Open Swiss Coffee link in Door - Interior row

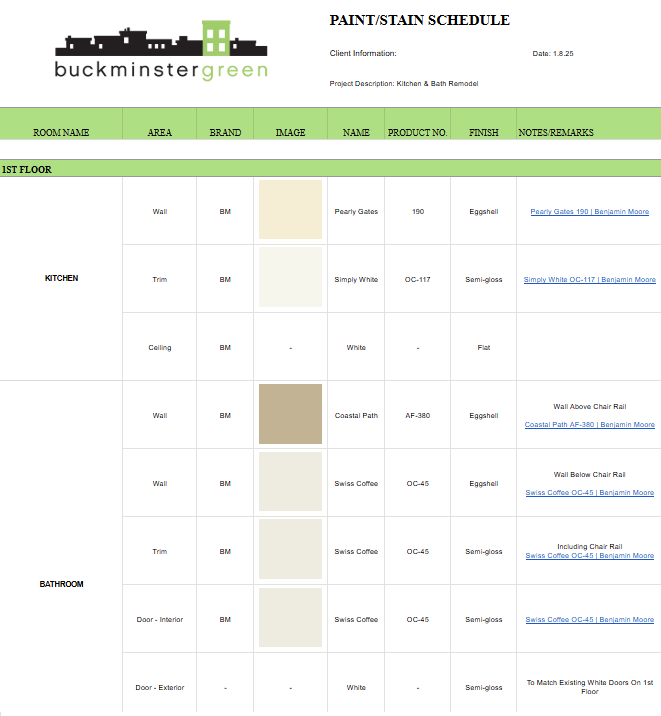tap(589, 620)
